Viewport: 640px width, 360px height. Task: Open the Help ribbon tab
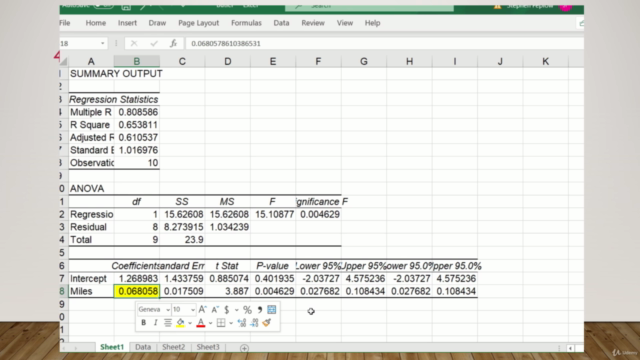click(x=372, y=23)
